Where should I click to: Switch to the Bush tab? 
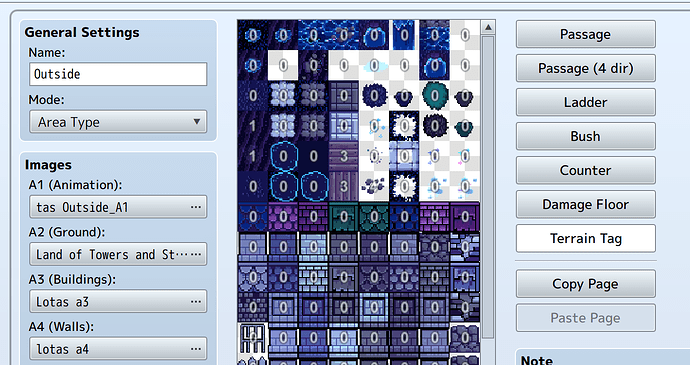(585, 136)
